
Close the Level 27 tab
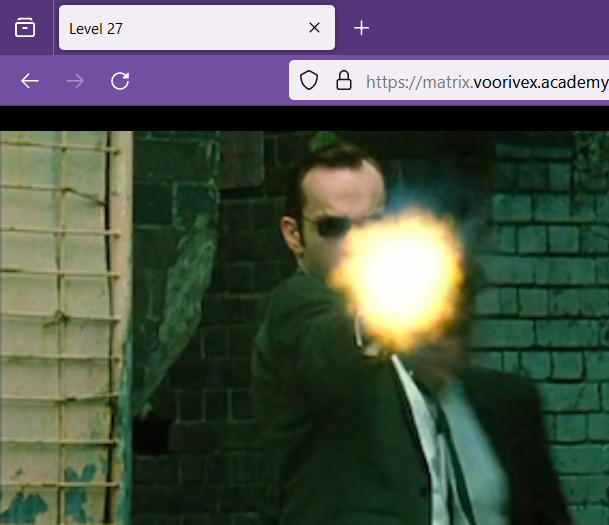click(314, 28)
